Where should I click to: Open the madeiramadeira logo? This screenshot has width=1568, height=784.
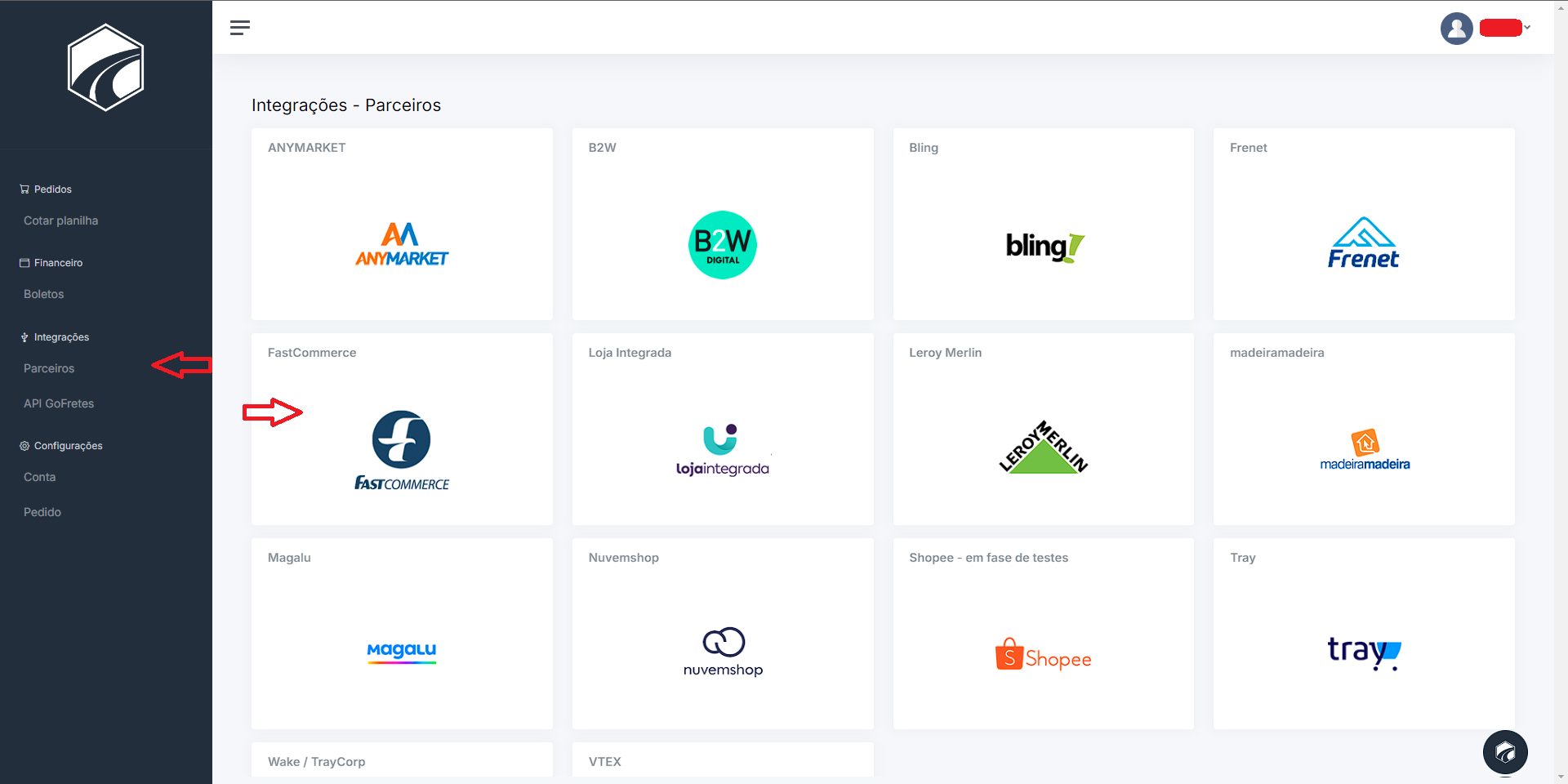point(1365,451)
